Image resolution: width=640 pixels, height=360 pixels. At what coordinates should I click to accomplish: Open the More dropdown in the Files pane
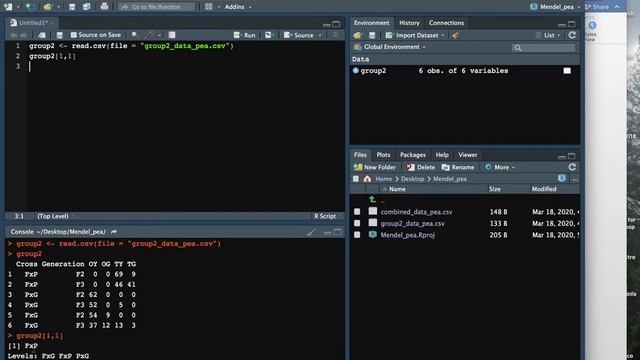(x=500, y=167)
